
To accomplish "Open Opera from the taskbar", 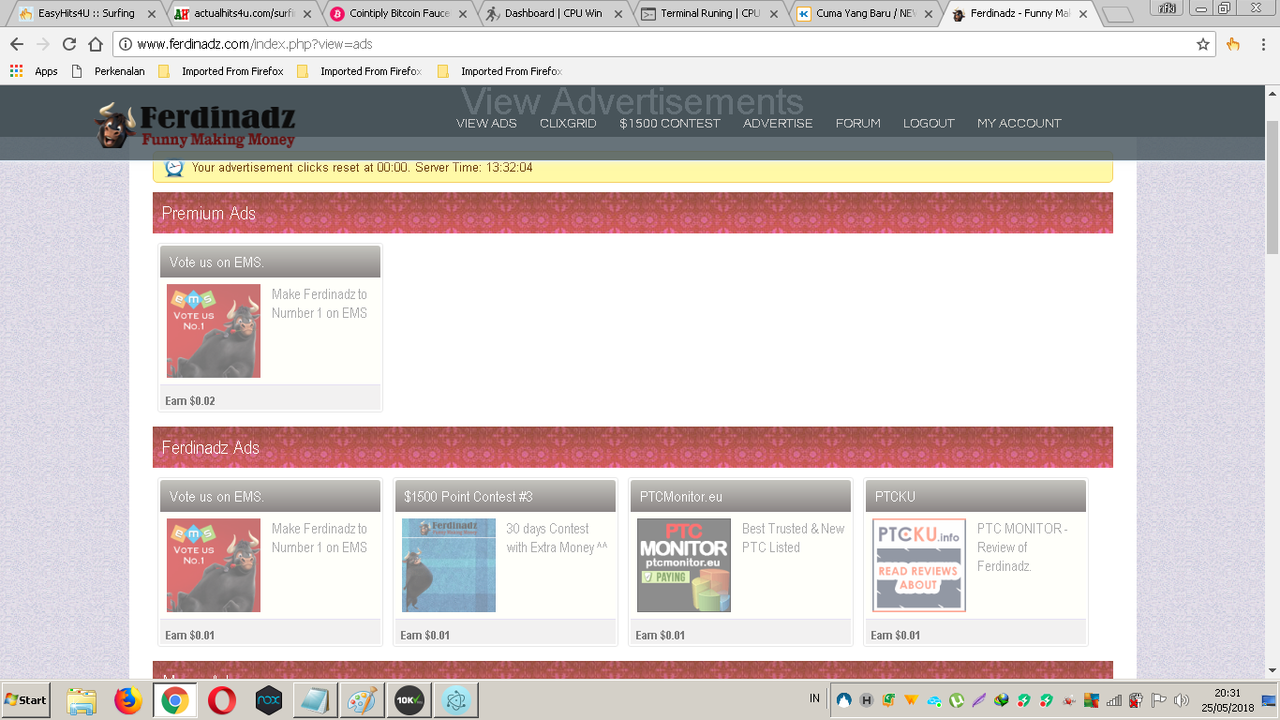I will [221, 700].
